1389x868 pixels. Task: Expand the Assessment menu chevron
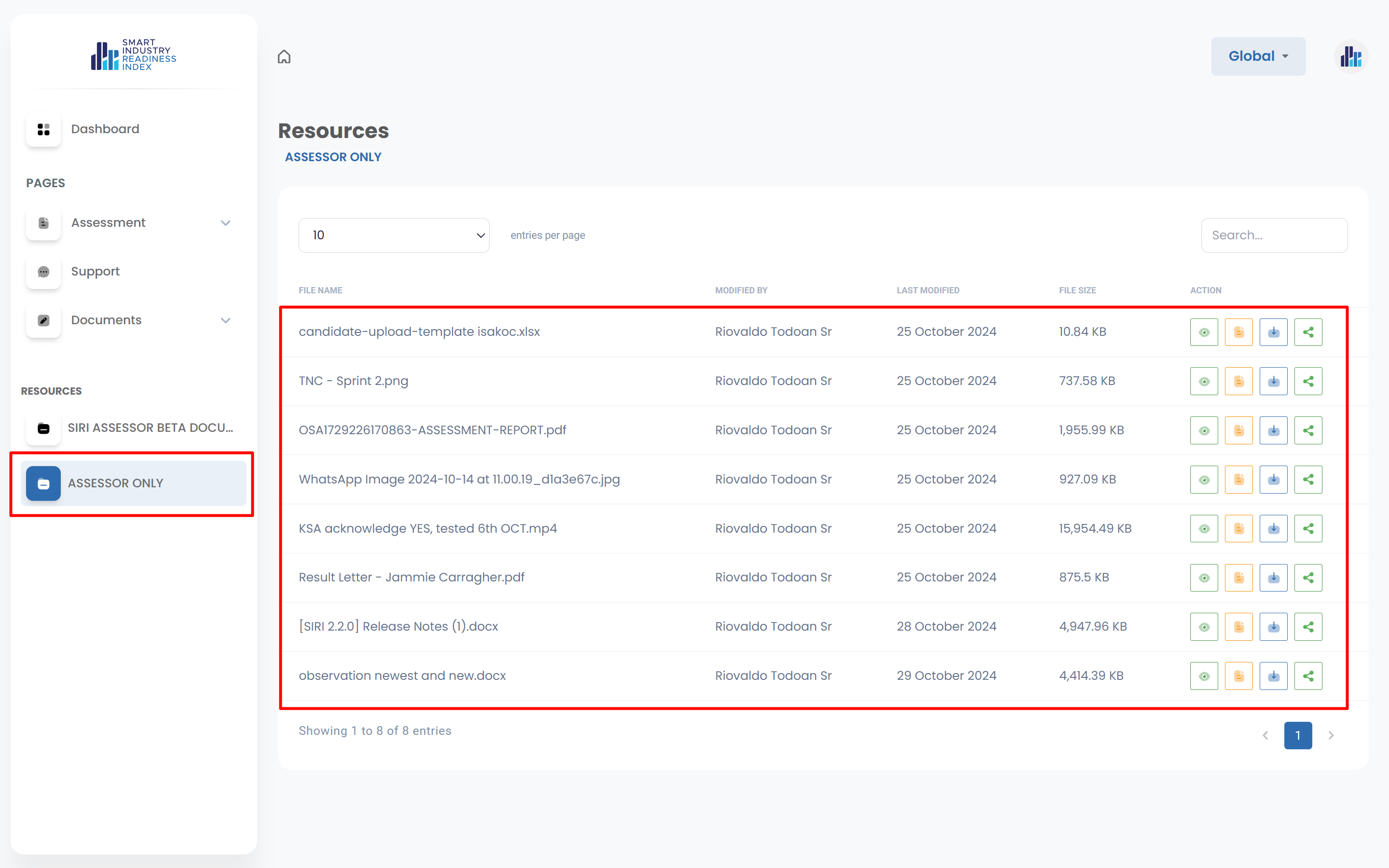[x=226, y=223]
